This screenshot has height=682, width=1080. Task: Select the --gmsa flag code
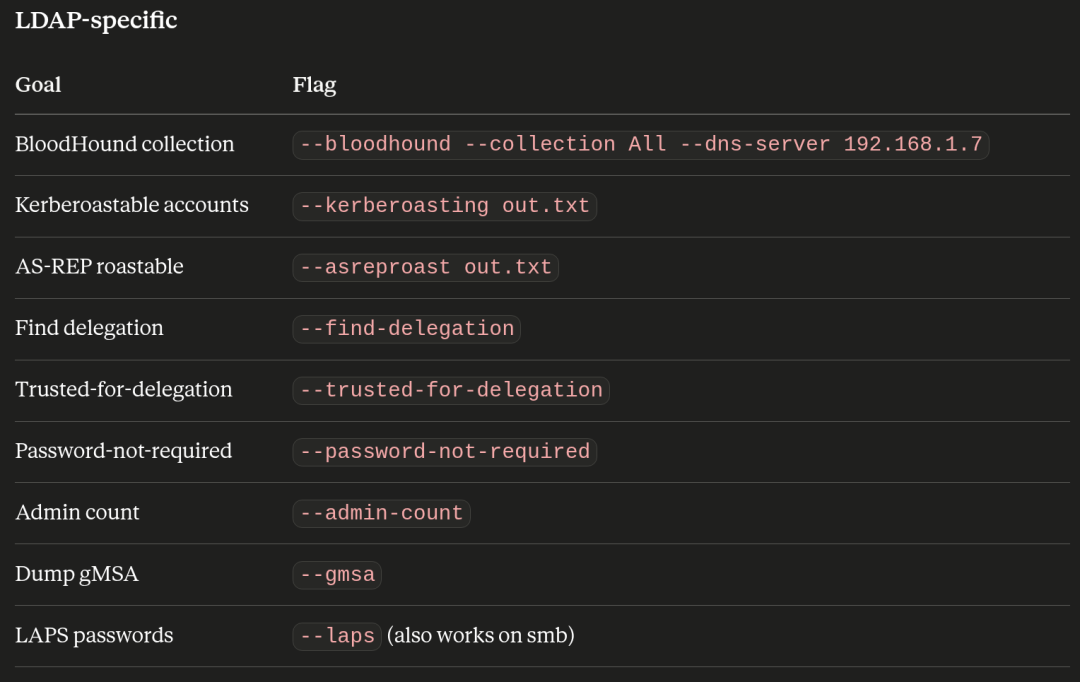pyautogui.click(x=337, y=575)
